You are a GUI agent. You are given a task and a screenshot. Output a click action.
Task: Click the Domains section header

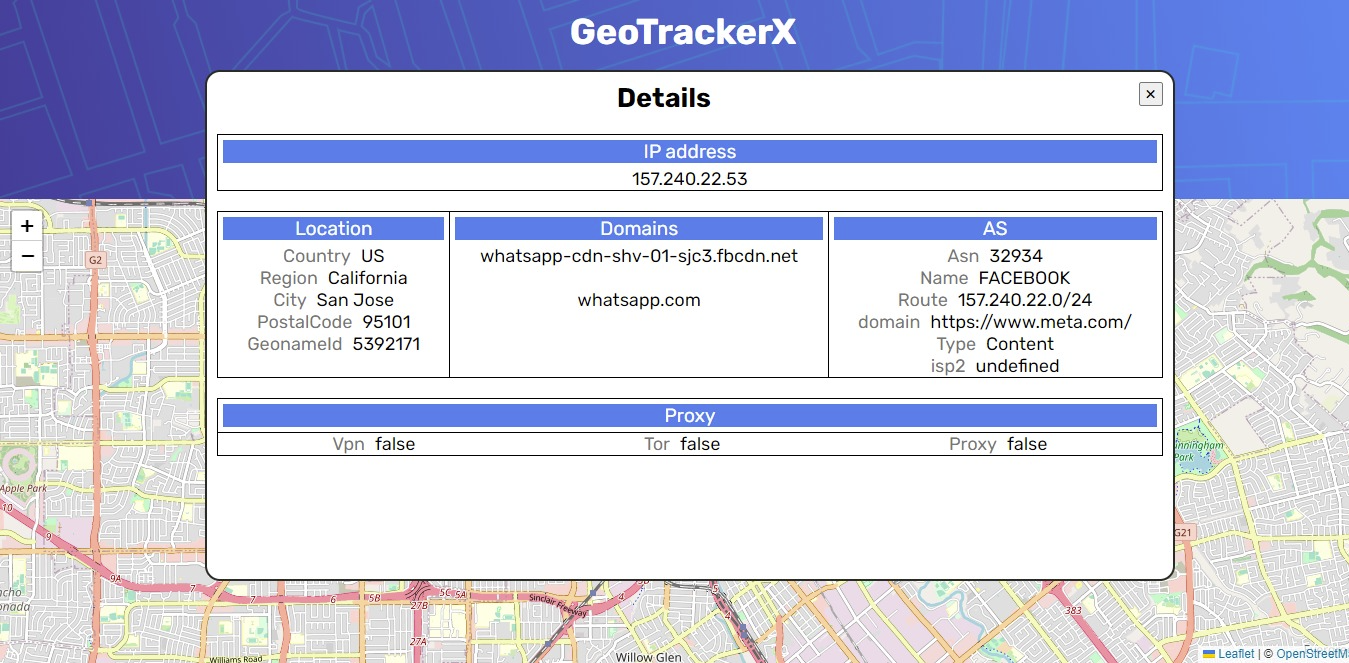[639, 229]
